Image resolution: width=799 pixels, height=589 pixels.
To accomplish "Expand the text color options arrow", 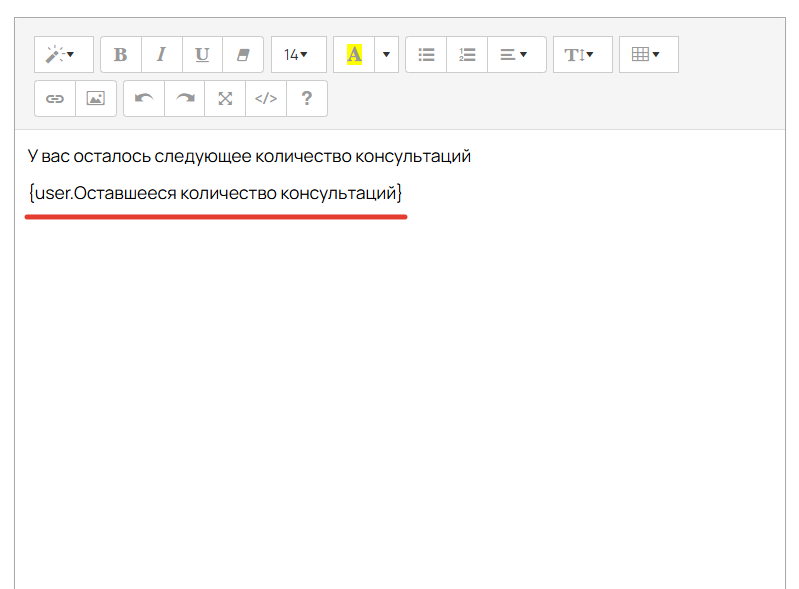I will [x=386, y=55].
